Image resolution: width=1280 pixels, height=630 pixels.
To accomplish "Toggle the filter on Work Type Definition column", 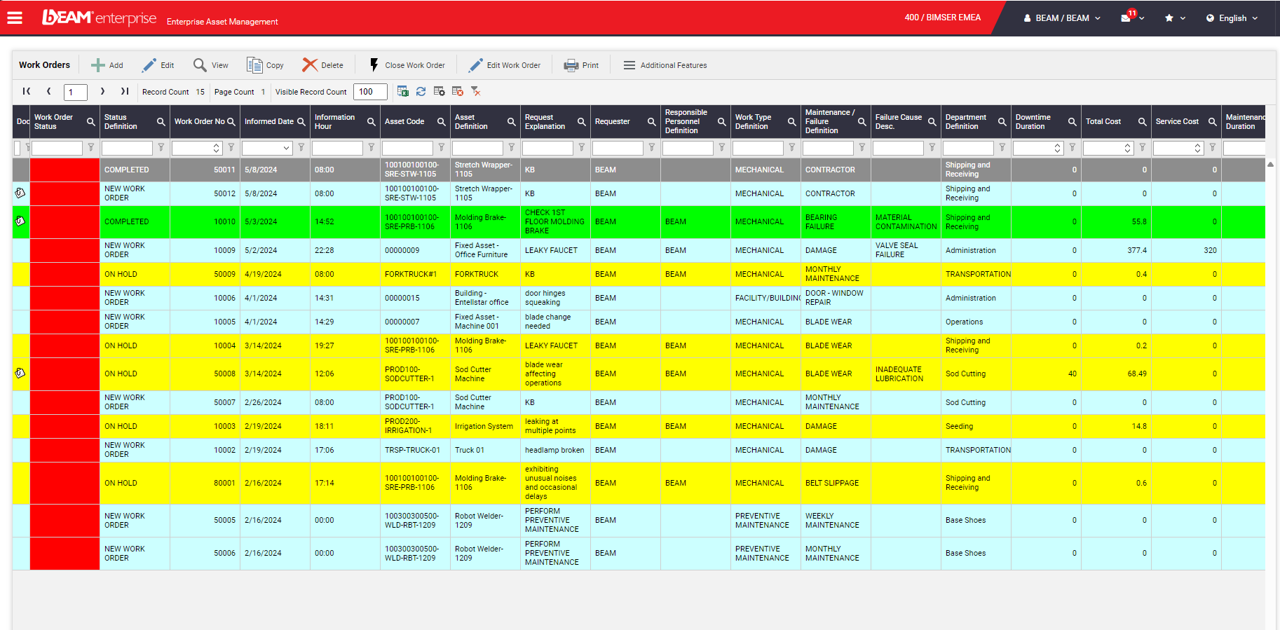I will coord(793,147).
